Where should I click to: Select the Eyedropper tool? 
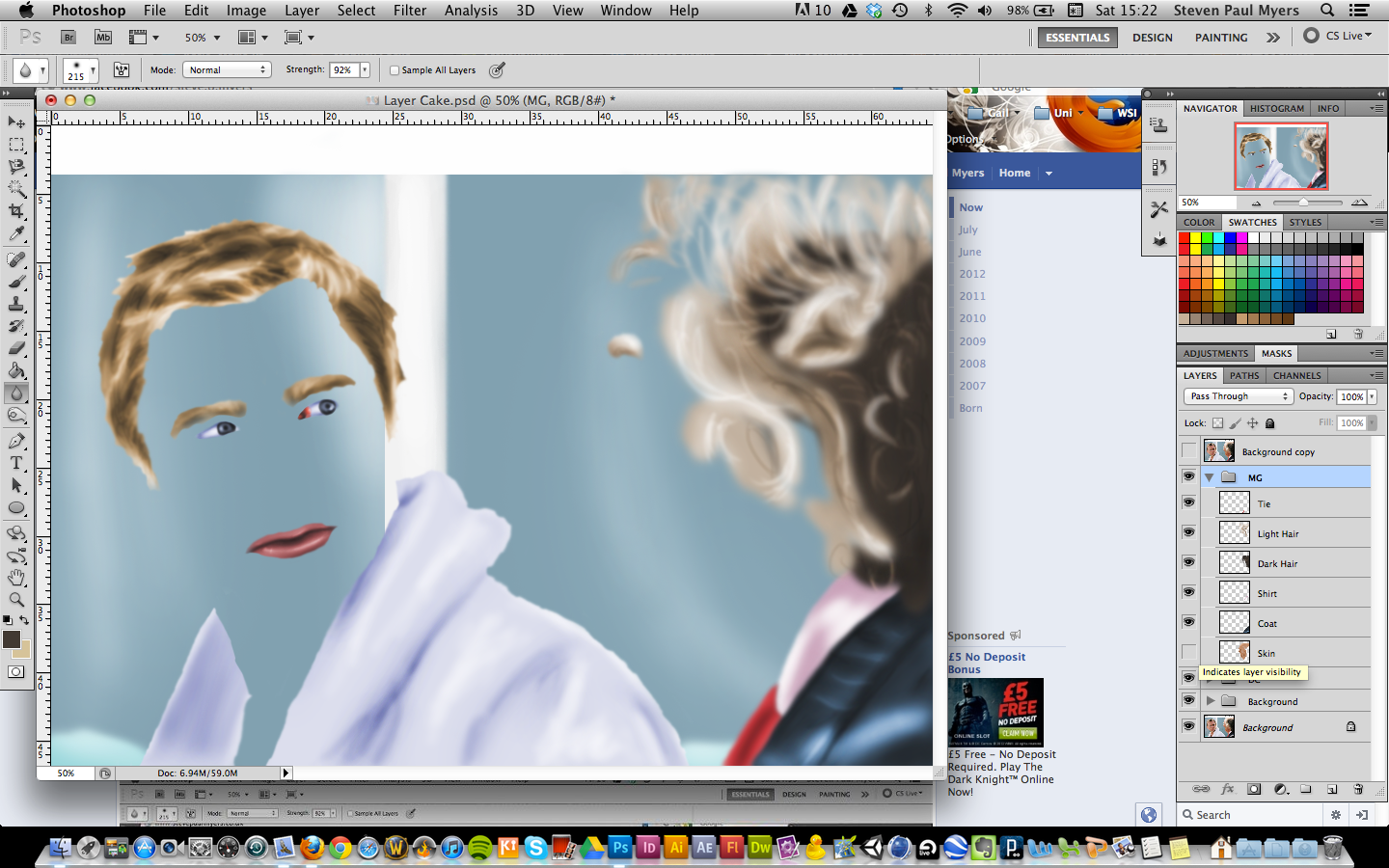(x=16, y=234)
